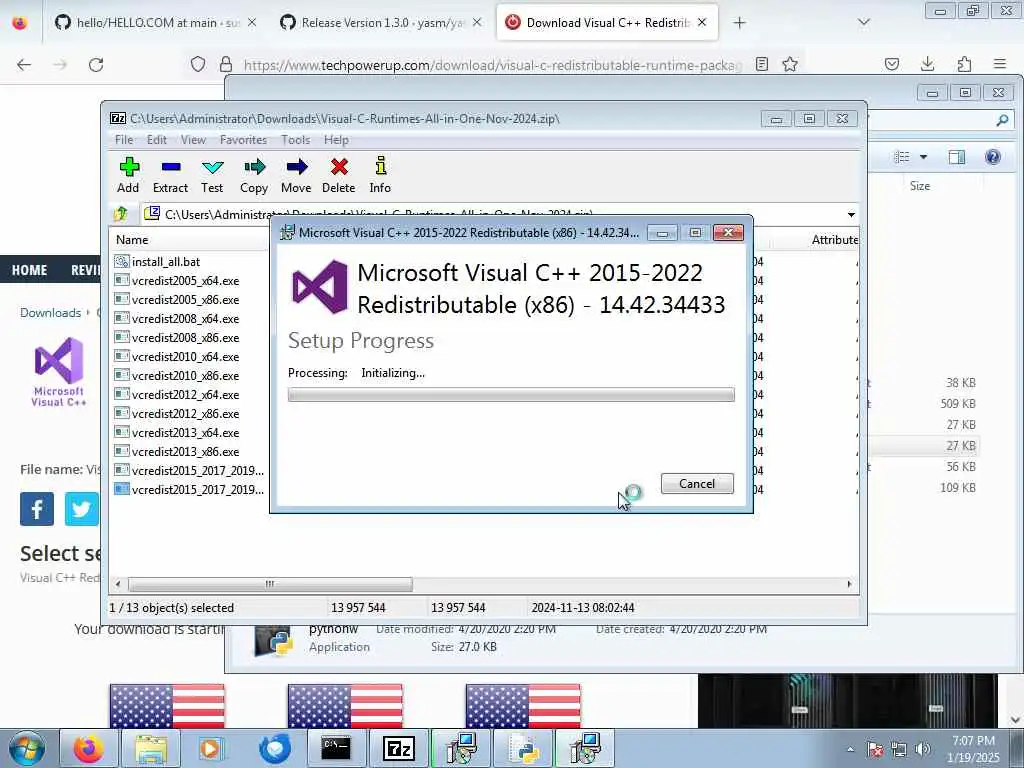Screen dimensions: 1024x768
Task: Open Firefox downloads panel
Action: [x=927, y=64]
